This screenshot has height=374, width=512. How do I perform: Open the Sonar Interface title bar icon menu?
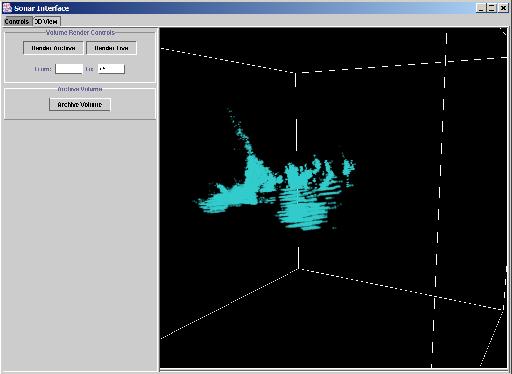(x=7, y=8)
